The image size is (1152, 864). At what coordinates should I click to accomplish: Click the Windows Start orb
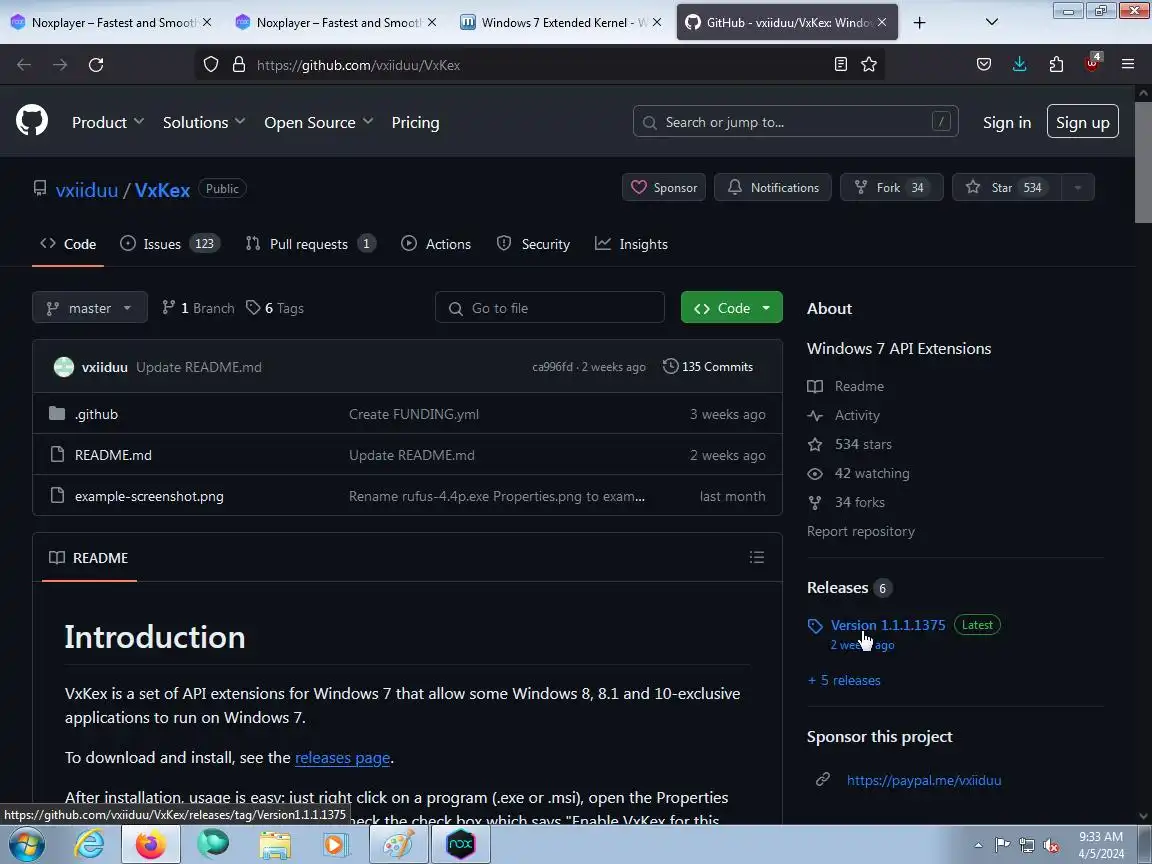click(26, 845)
